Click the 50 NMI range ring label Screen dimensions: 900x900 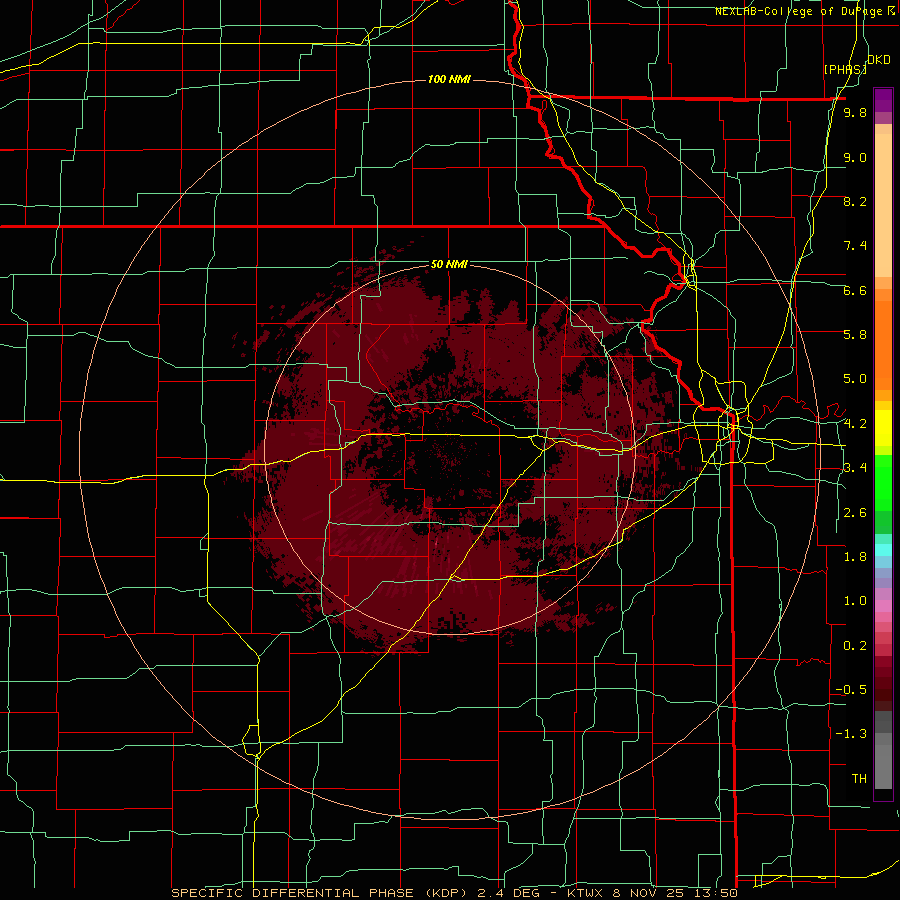click(449, 265)
